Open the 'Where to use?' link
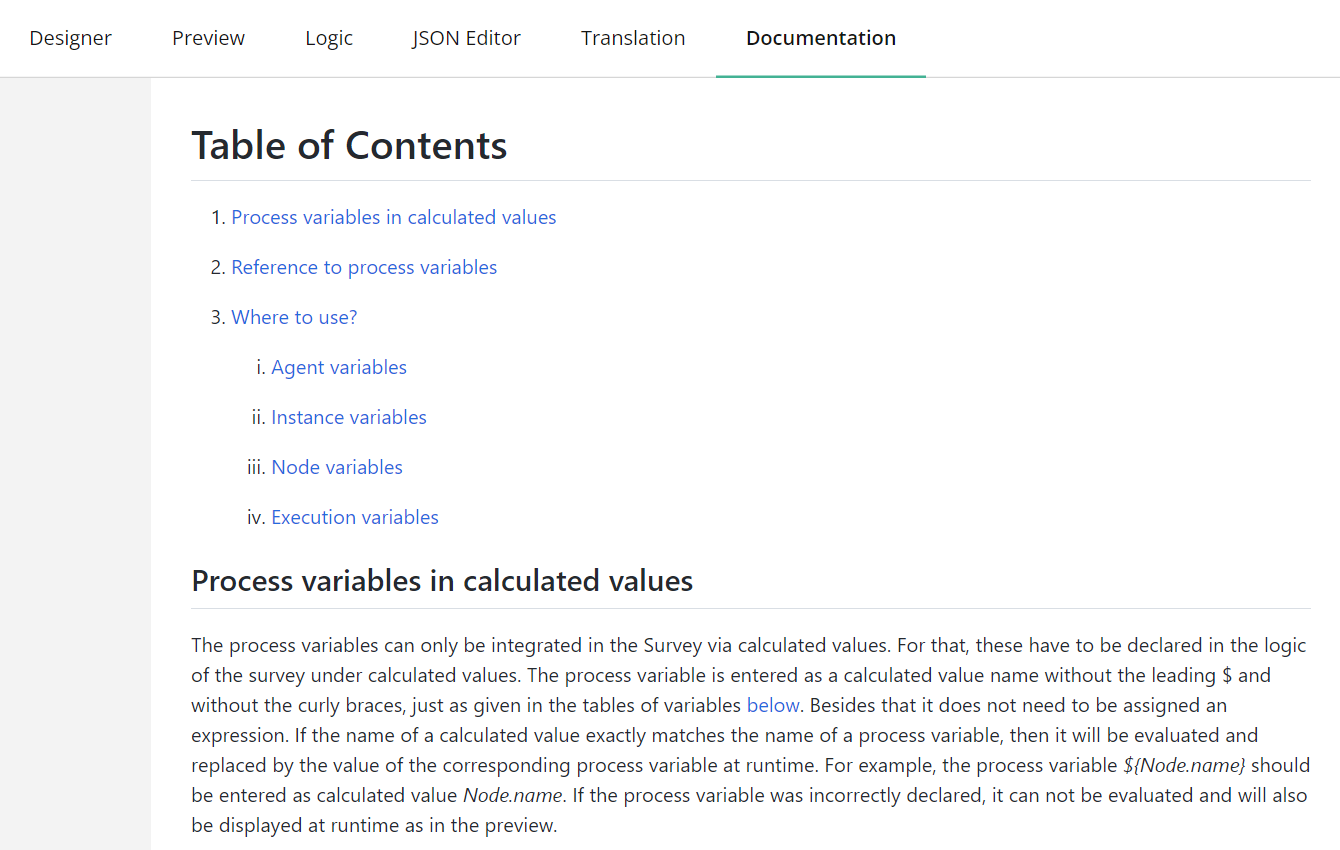 coord(294,317)
